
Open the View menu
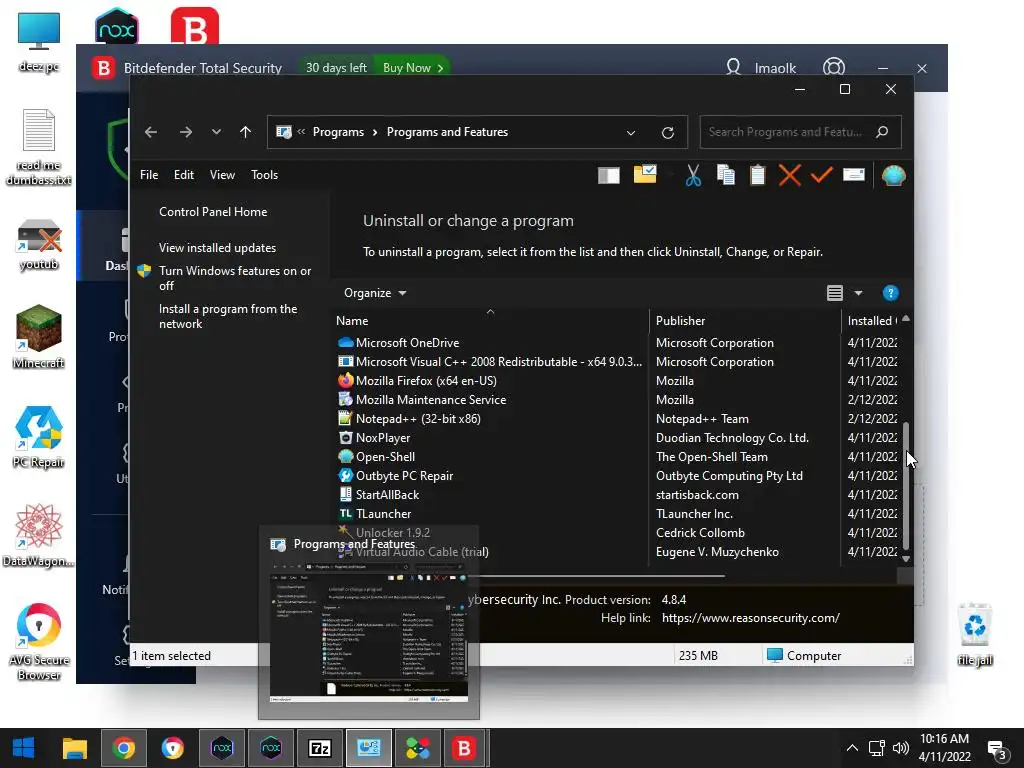pyautogui.click(x=222, y=175)
